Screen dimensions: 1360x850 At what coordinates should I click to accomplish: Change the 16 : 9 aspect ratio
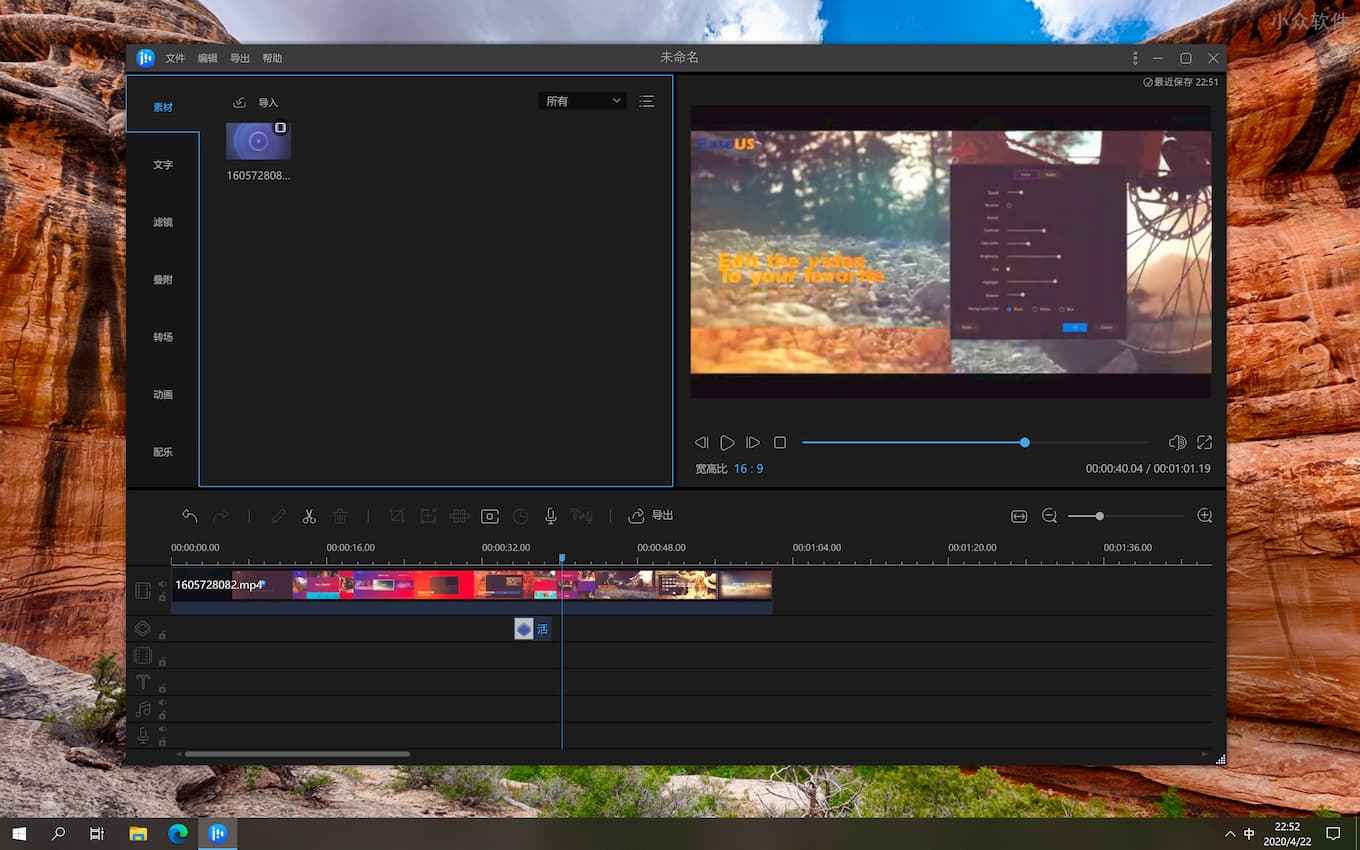click(x=748, y=469)
